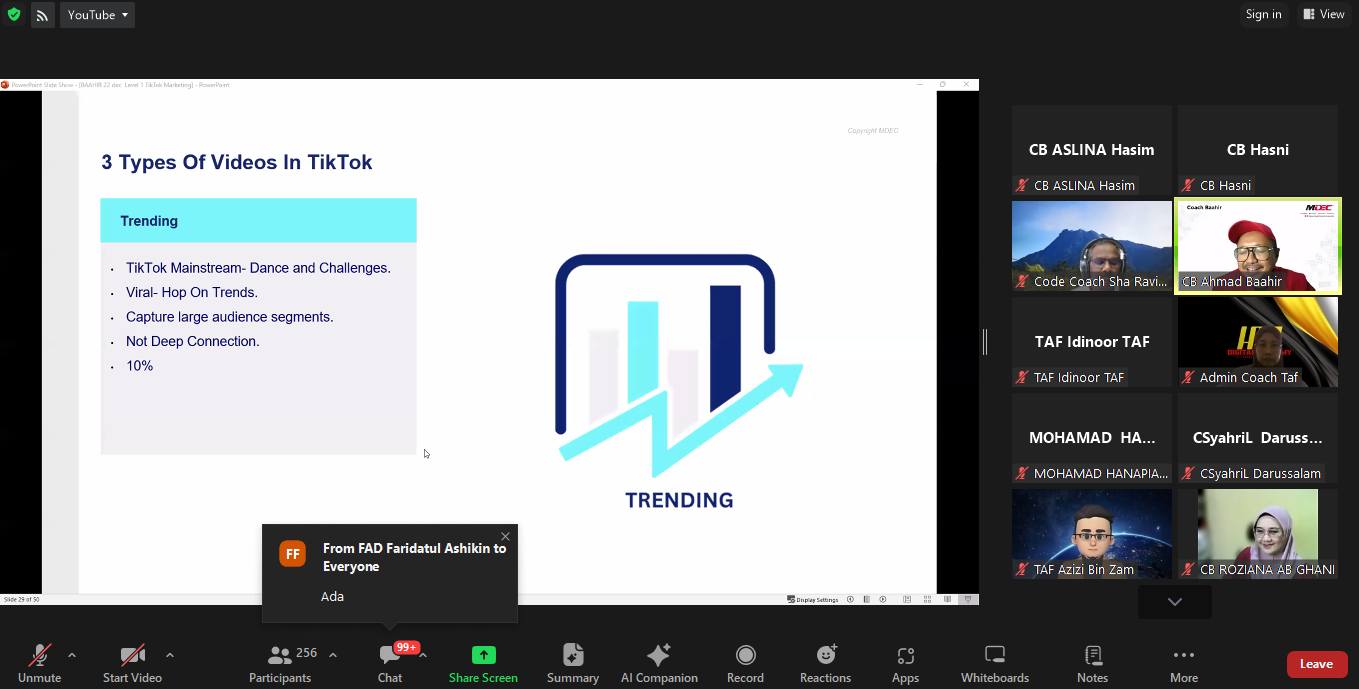Select CB ROZIANA AB GHANI's video tile

(x=1258, y=534)
